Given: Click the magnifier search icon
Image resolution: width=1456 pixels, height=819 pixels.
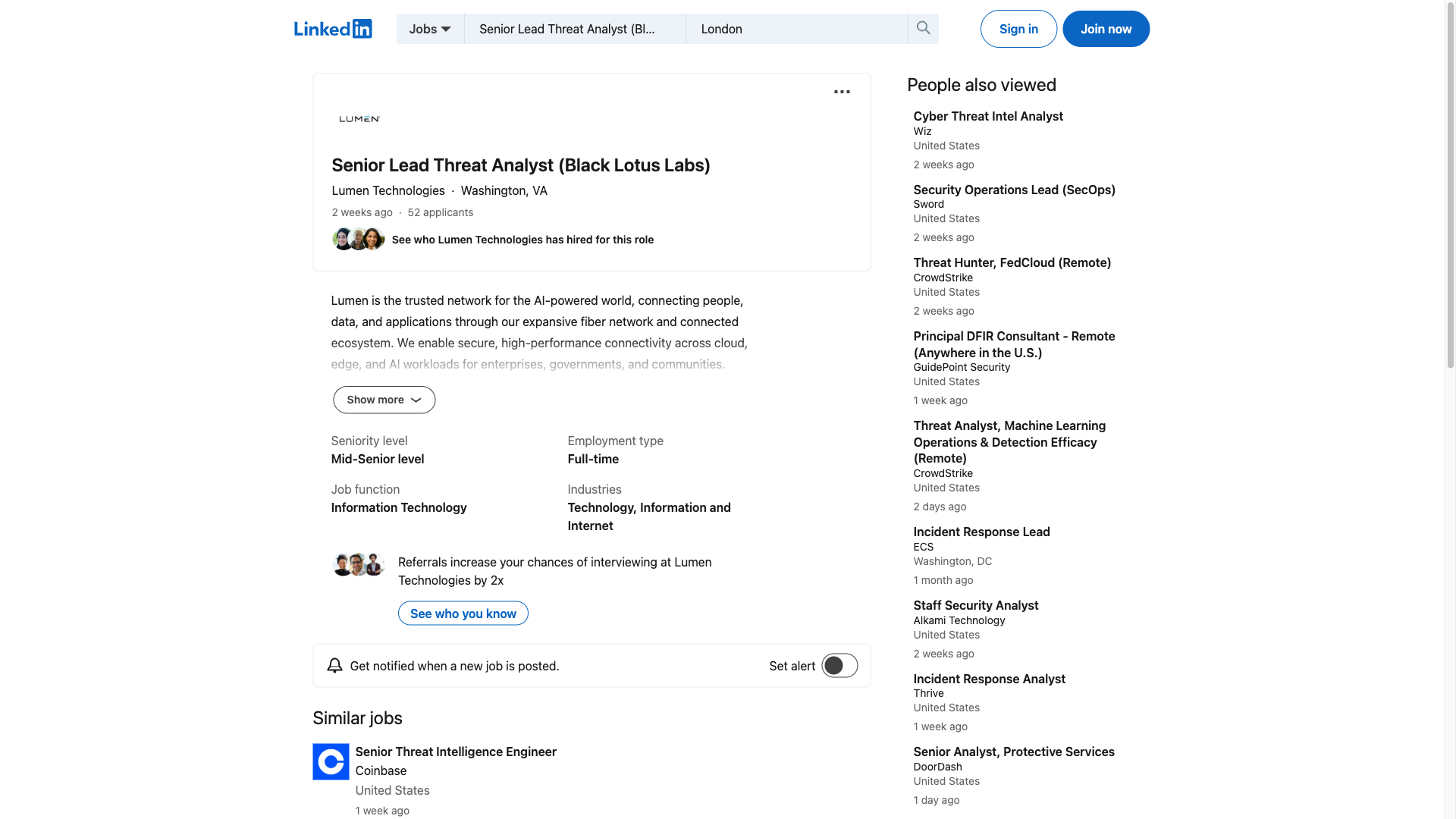Looking at the screenshot, I should 923,28.
